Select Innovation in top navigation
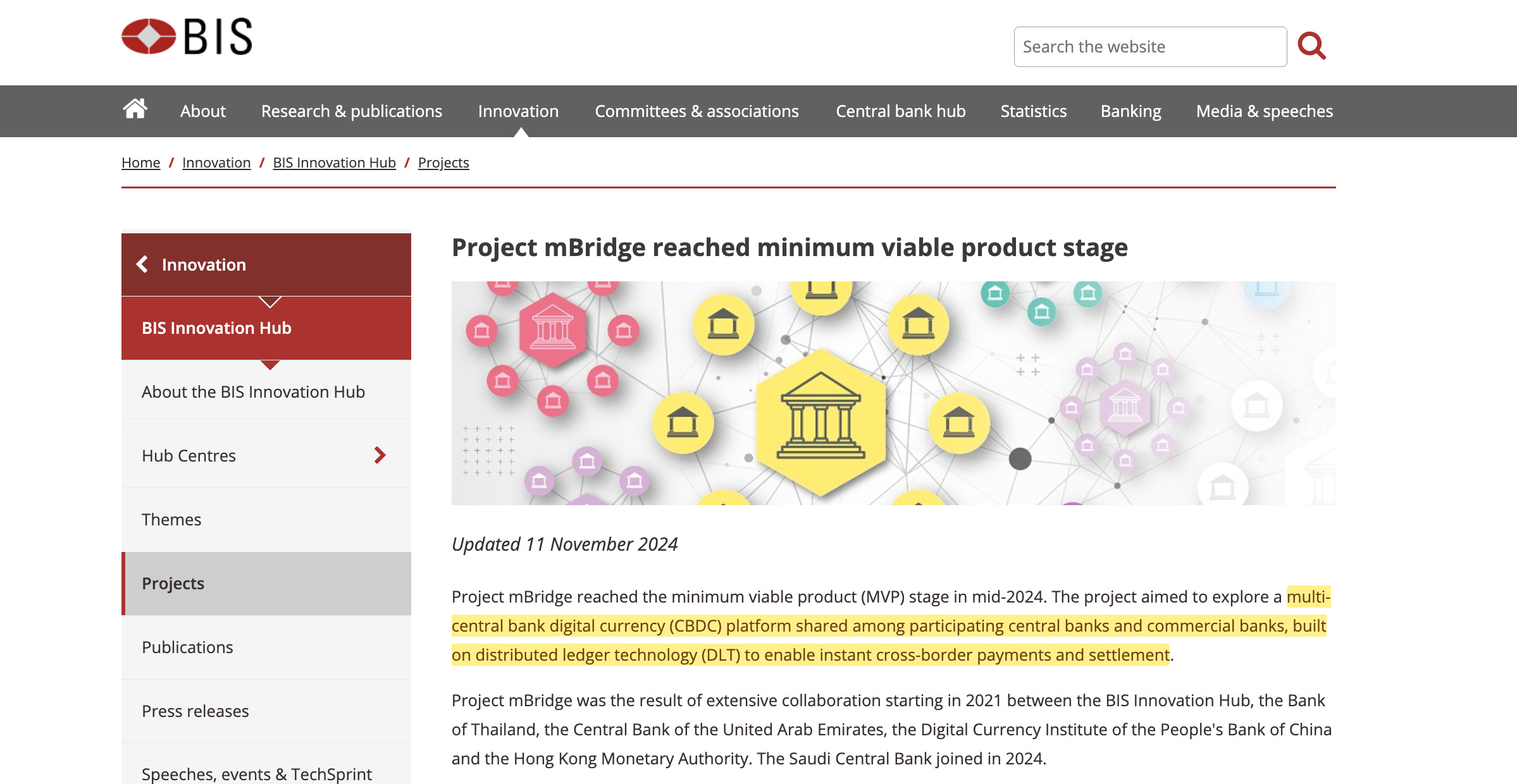 (x=518, y=111)
